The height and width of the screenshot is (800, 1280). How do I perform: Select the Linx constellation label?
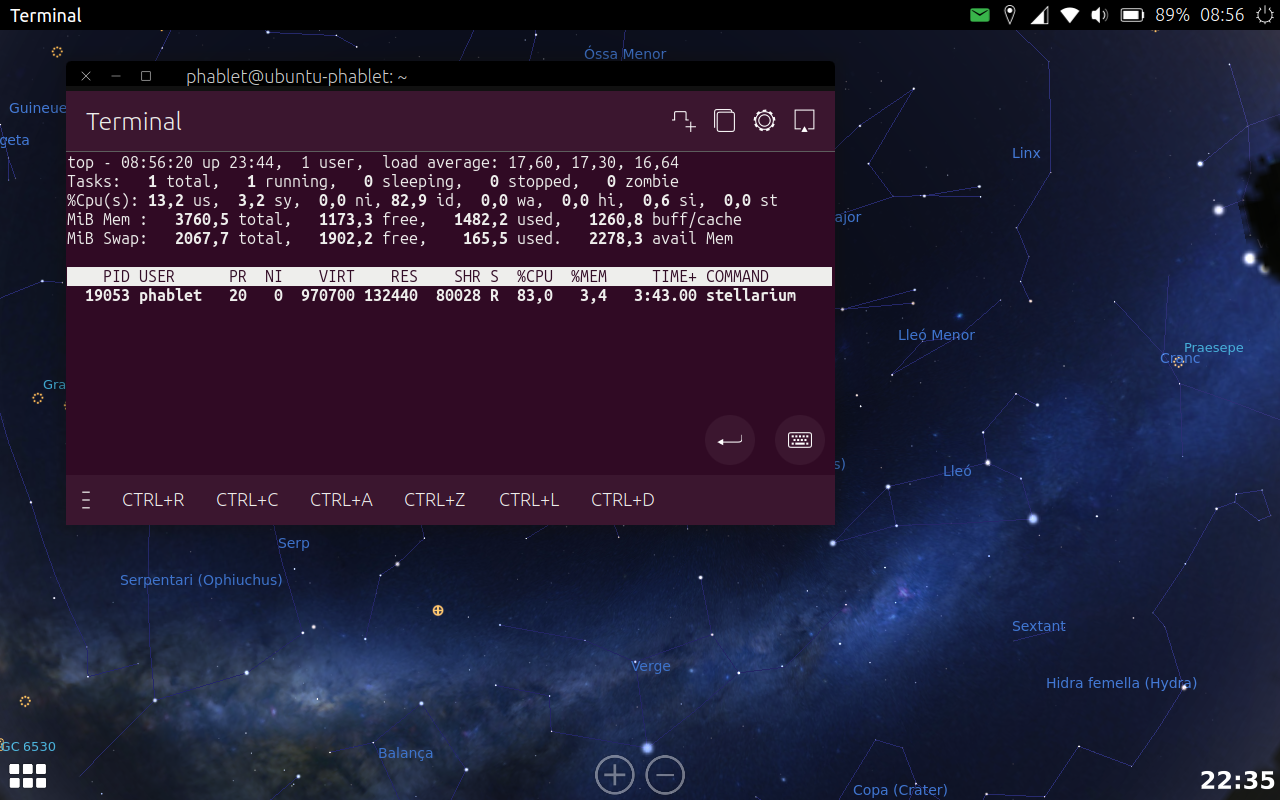pos(1026,153)
